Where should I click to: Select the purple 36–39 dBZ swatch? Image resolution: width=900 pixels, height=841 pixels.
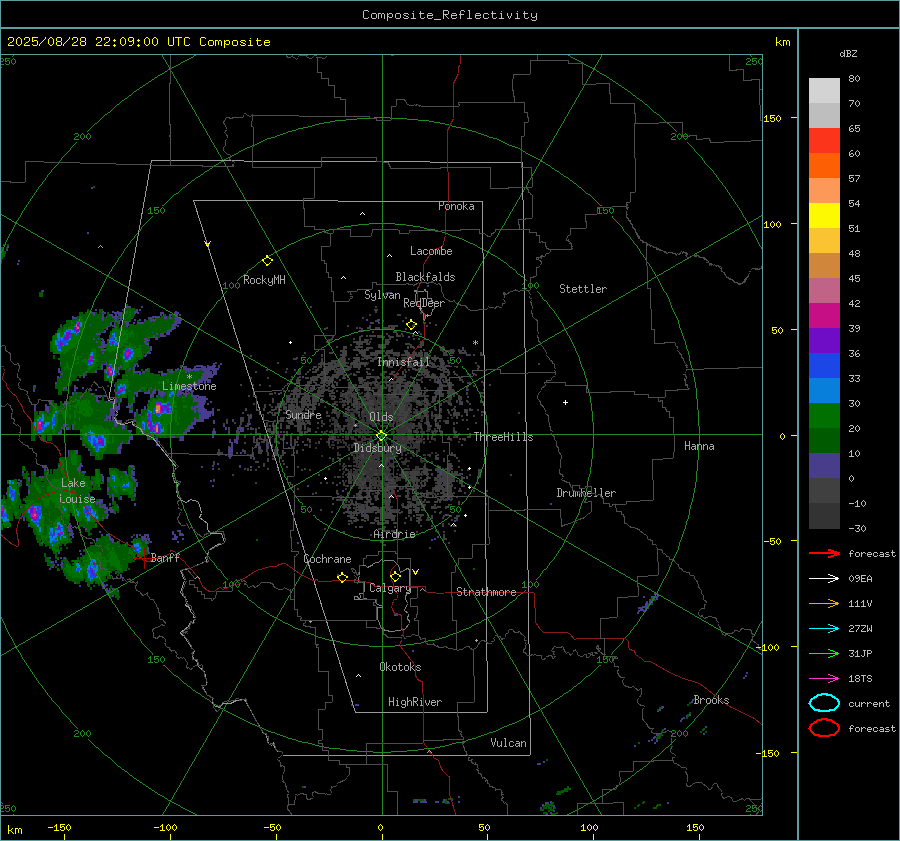pos(824,340)
